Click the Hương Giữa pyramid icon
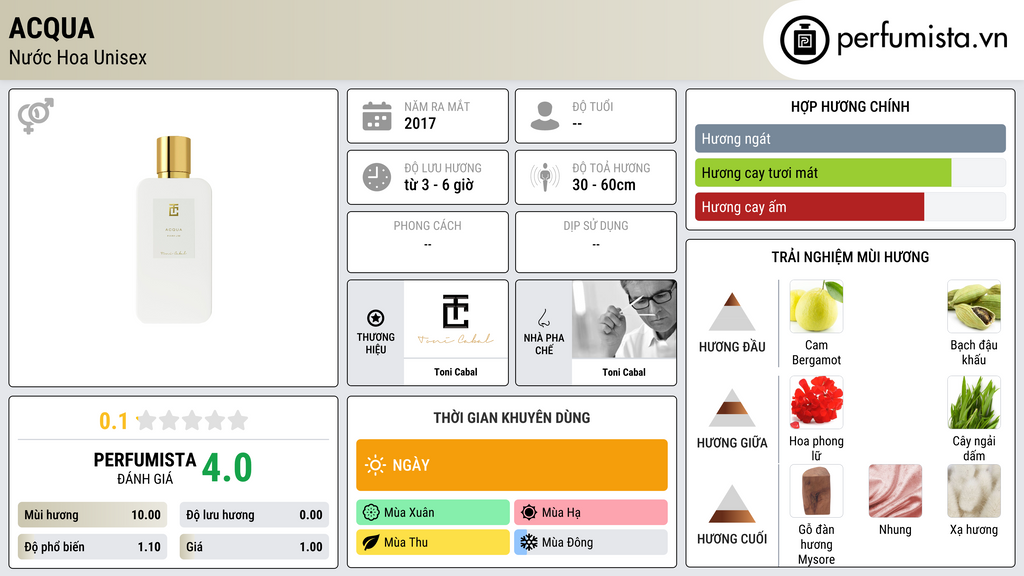 tap(732, 408)
